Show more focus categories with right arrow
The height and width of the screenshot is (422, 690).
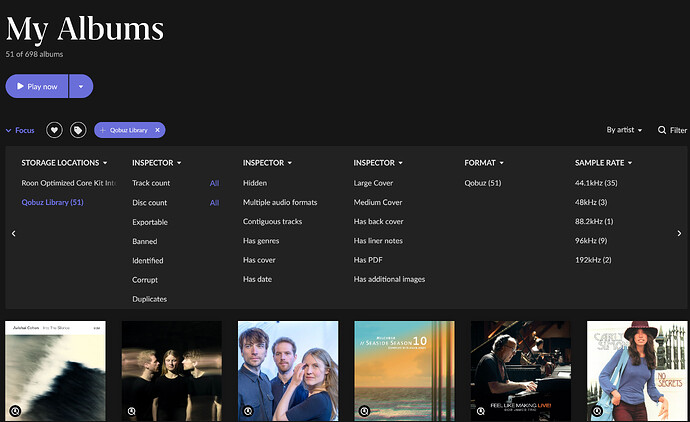point(679,233)
